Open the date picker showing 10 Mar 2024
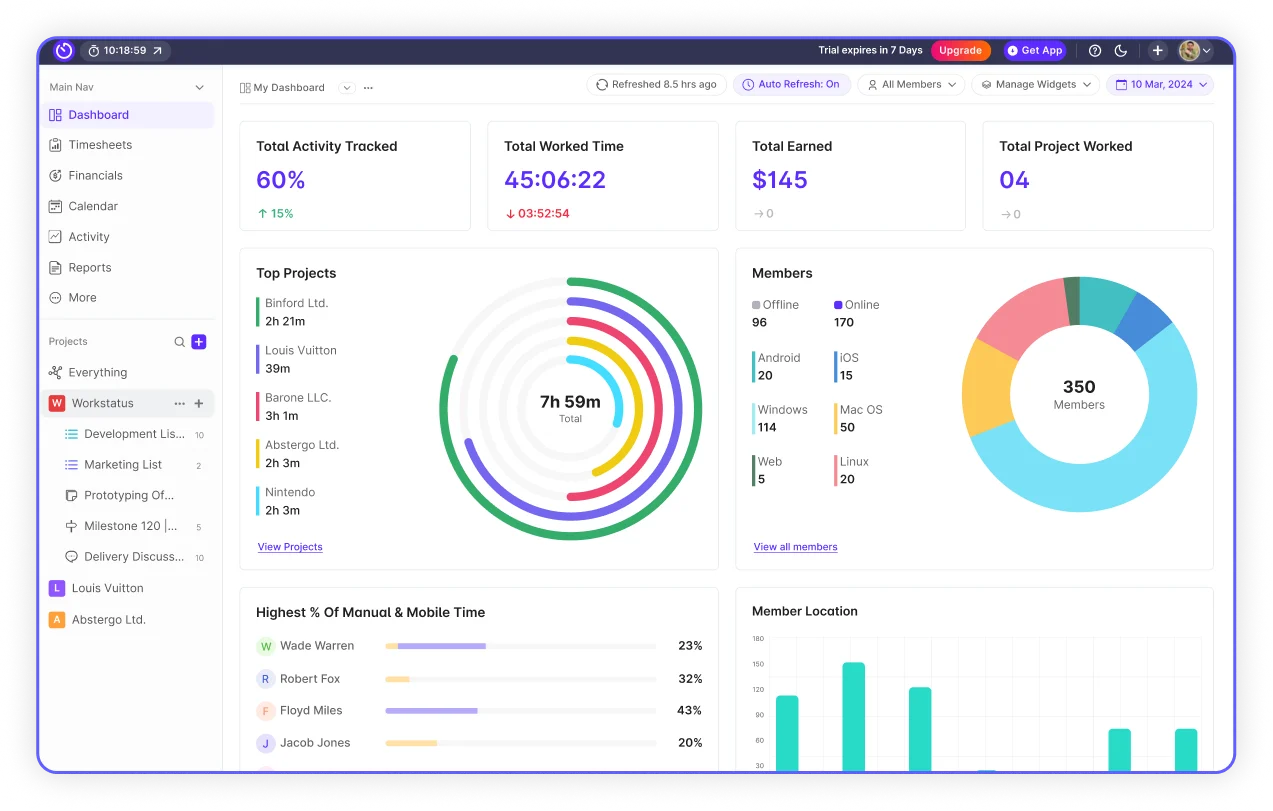The width and height of the screenshot is (1273, 811). click(1159, 84)
